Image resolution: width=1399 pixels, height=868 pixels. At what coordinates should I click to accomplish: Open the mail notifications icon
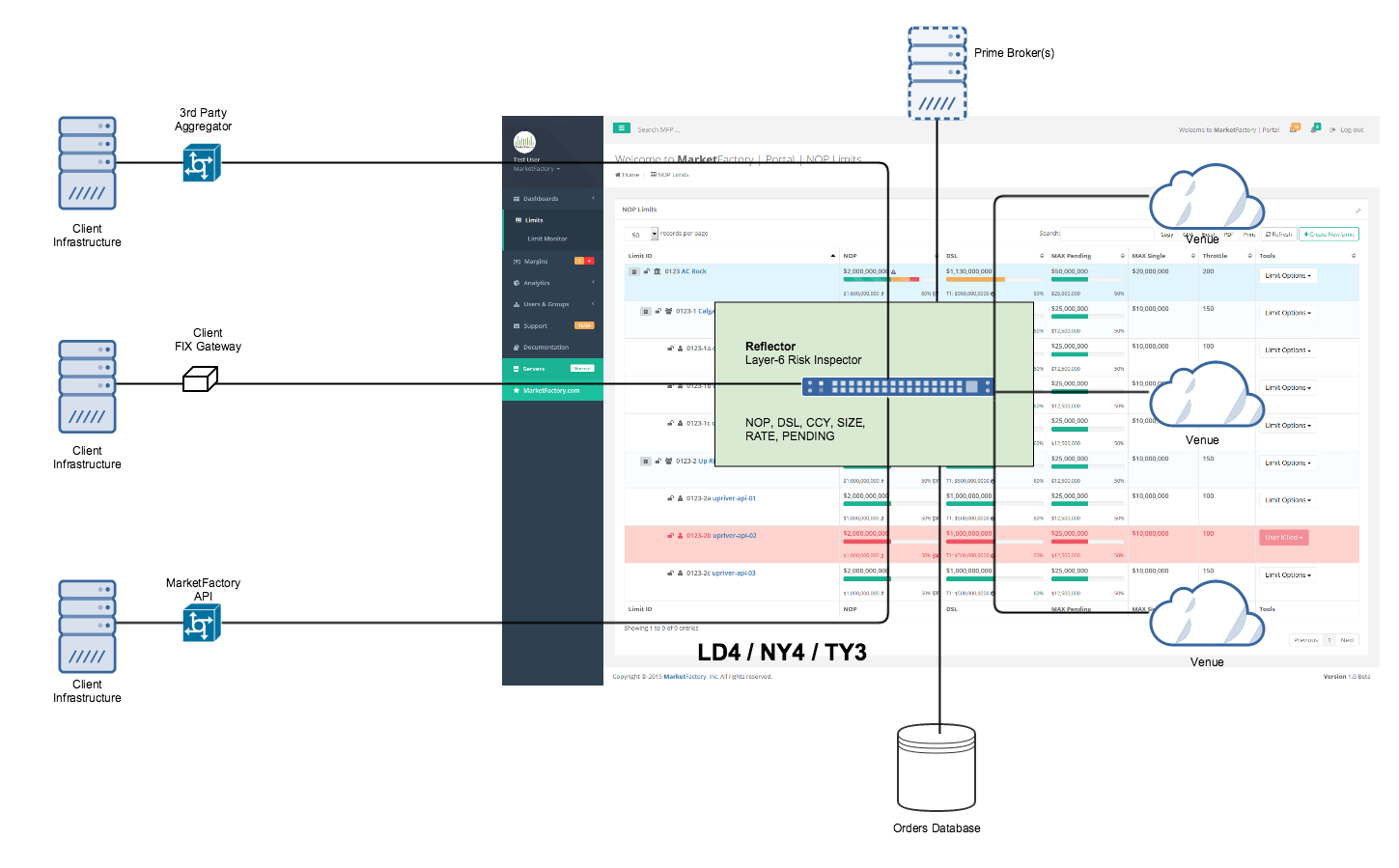point(1295,128)
